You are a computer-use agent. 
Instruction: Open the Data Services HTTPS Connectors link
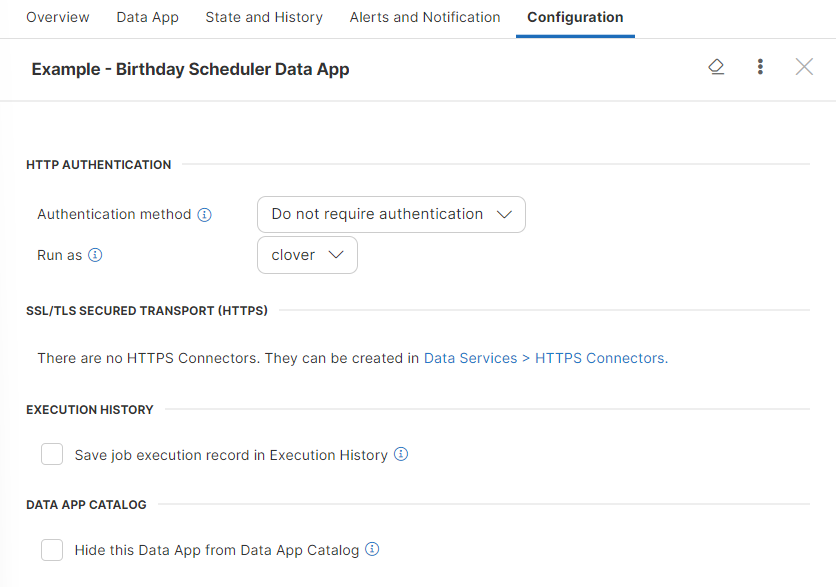click(x=546, y=357)
